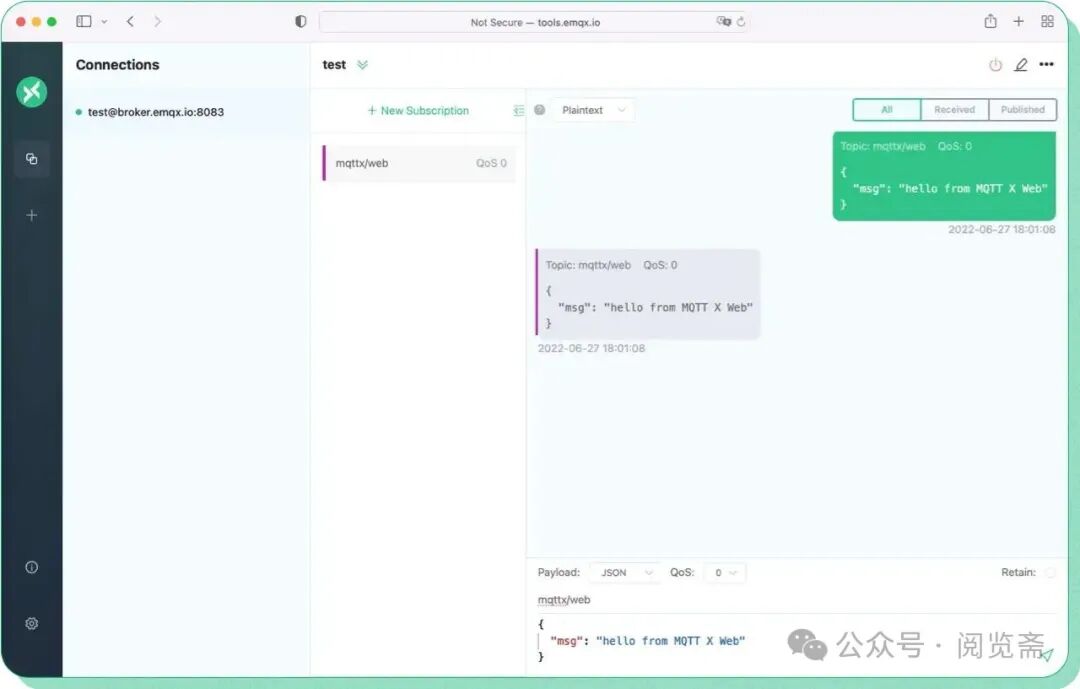Collapse subscription list with the sidebar icon

[x=519, y=111]
